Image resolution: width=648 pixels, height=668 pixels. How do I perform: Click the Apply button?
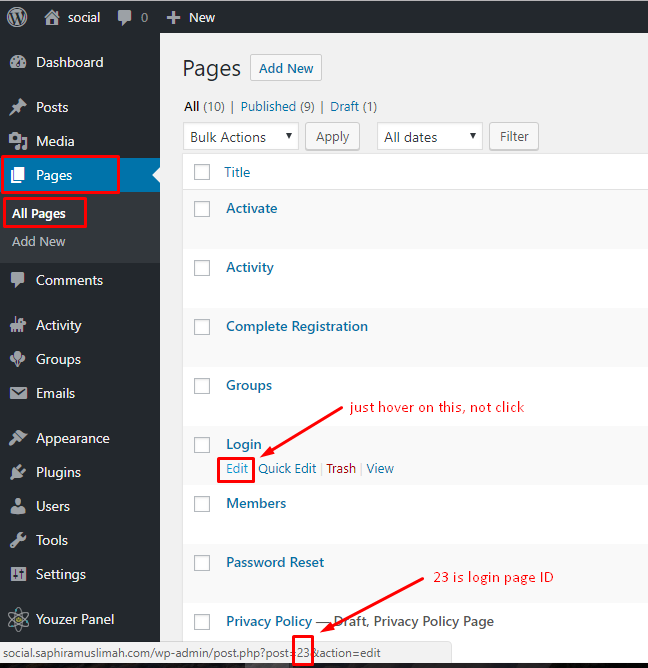coord(332,136)
